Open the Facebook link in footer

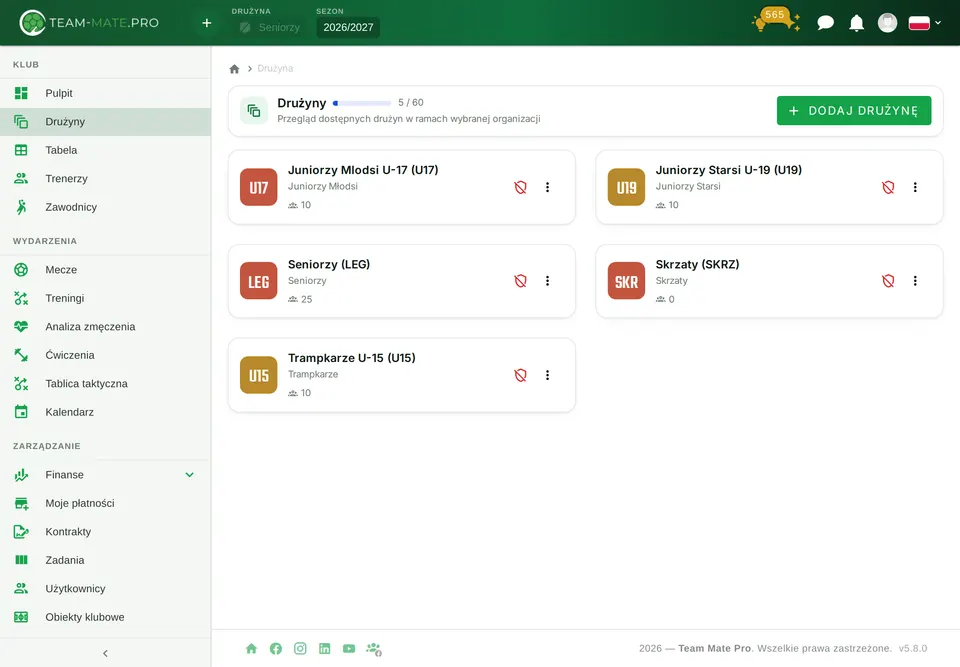276,649
